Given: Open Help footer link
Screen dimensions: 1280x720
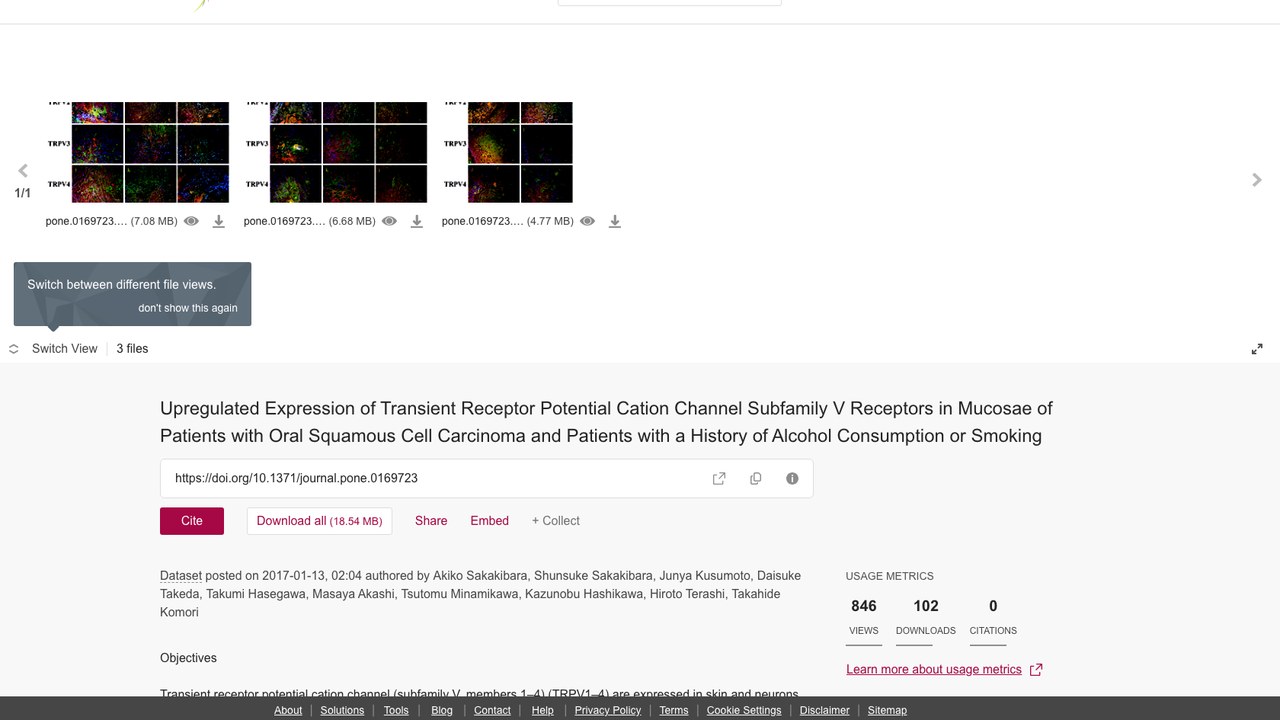Looking at the screenshot, I should pos(543,710).
